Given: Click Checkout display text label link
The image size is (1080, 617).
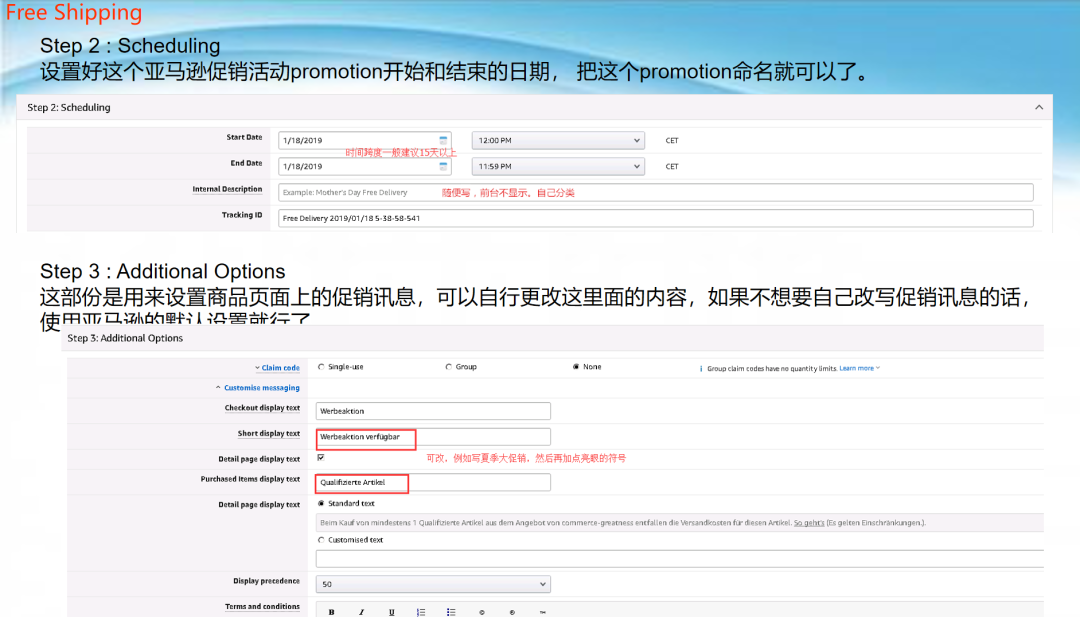Looking at the screenshot, I should (262, 408).
